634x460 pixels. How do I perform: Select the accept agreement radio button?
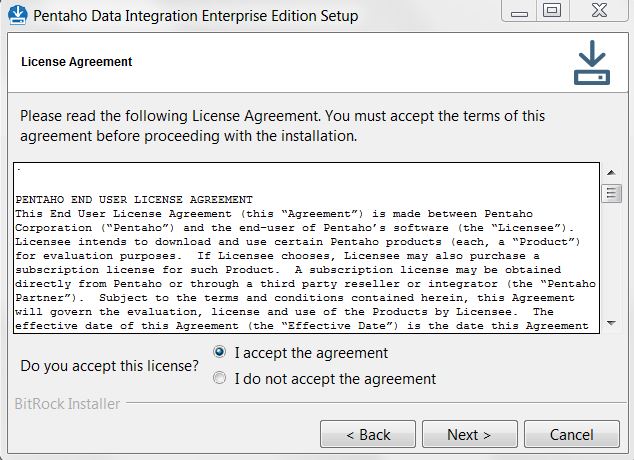point(220,353)
